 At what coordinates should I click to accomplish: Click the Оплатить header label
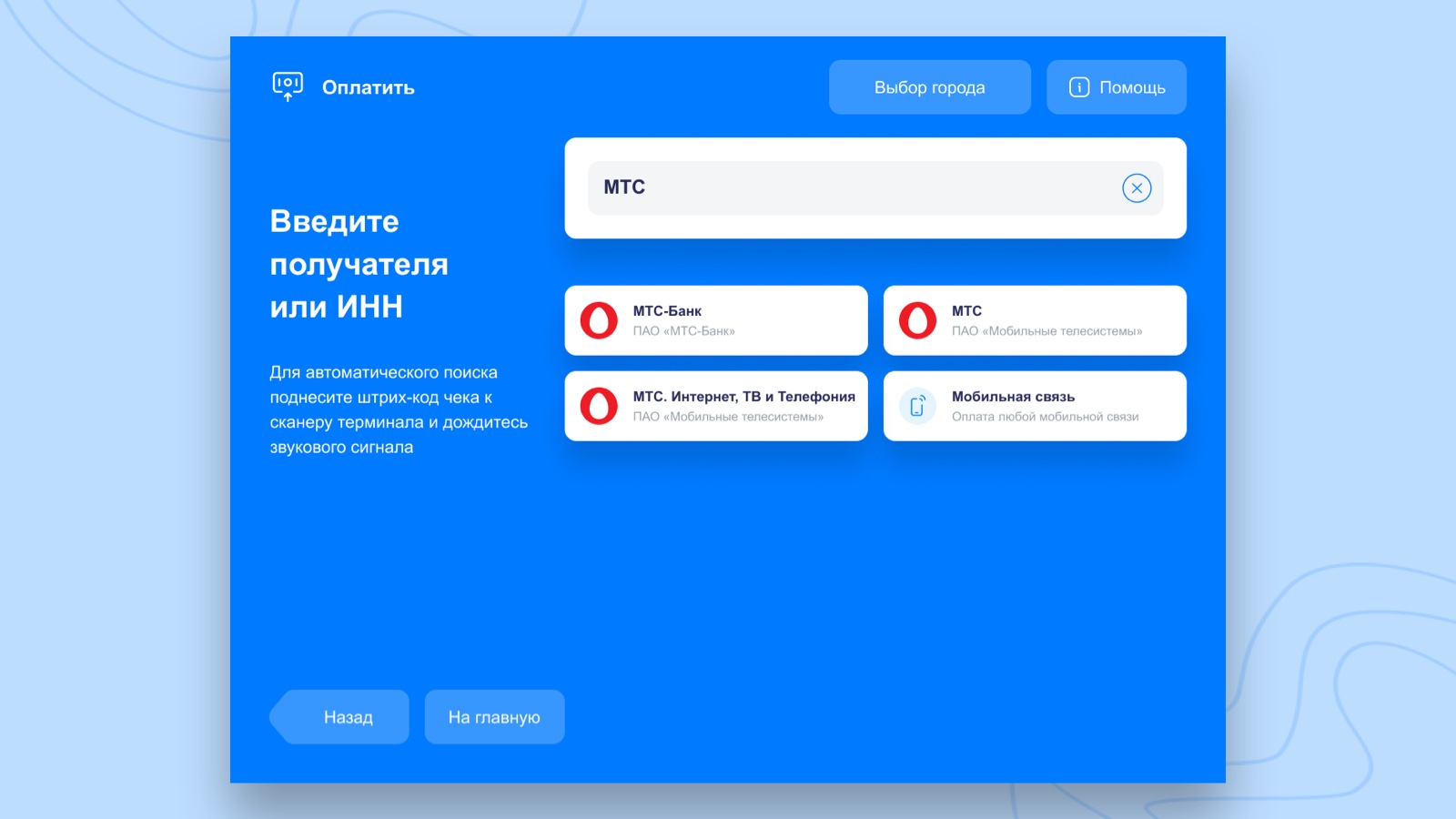[x=368, y=87]
